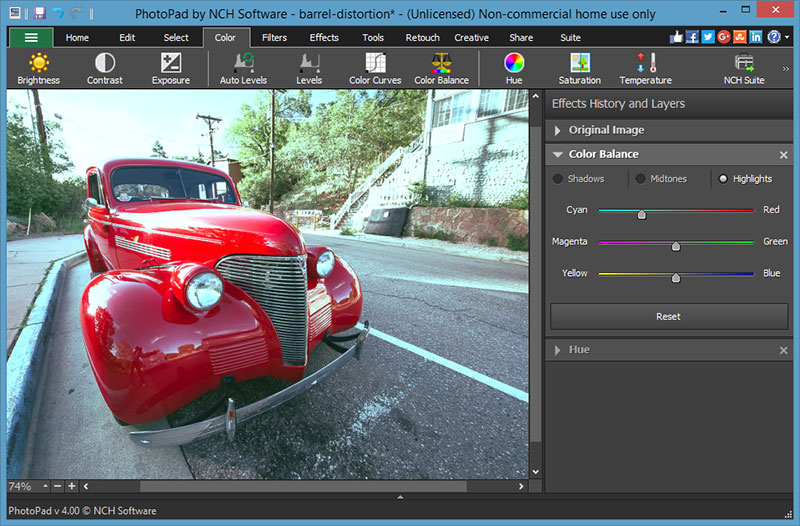Select the Contrast tool icon
Viewport: 800px width, 526px height.
(x=105, y=63)
